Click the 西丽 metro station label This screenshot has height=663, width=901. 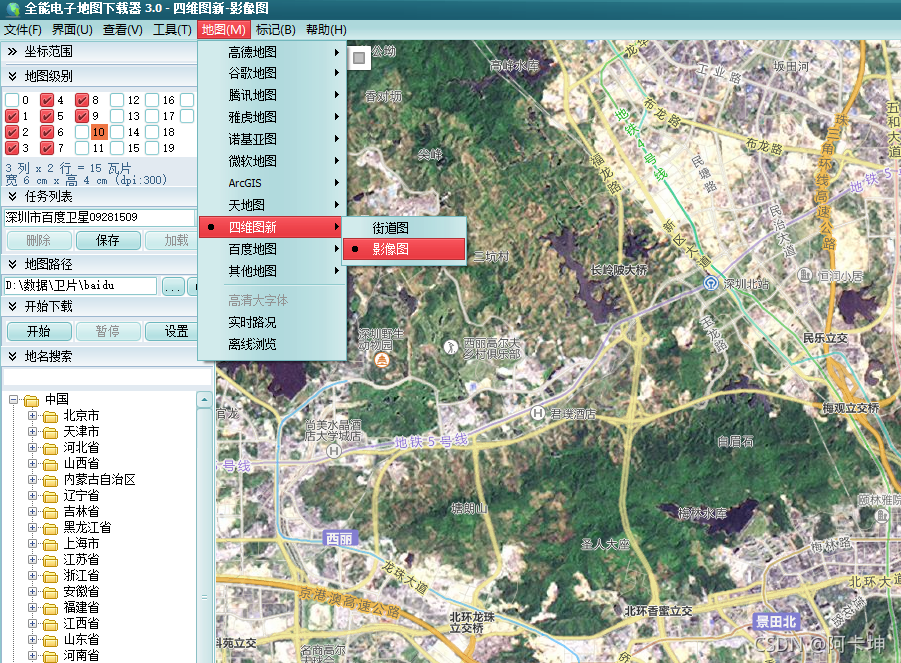[339, 539]
